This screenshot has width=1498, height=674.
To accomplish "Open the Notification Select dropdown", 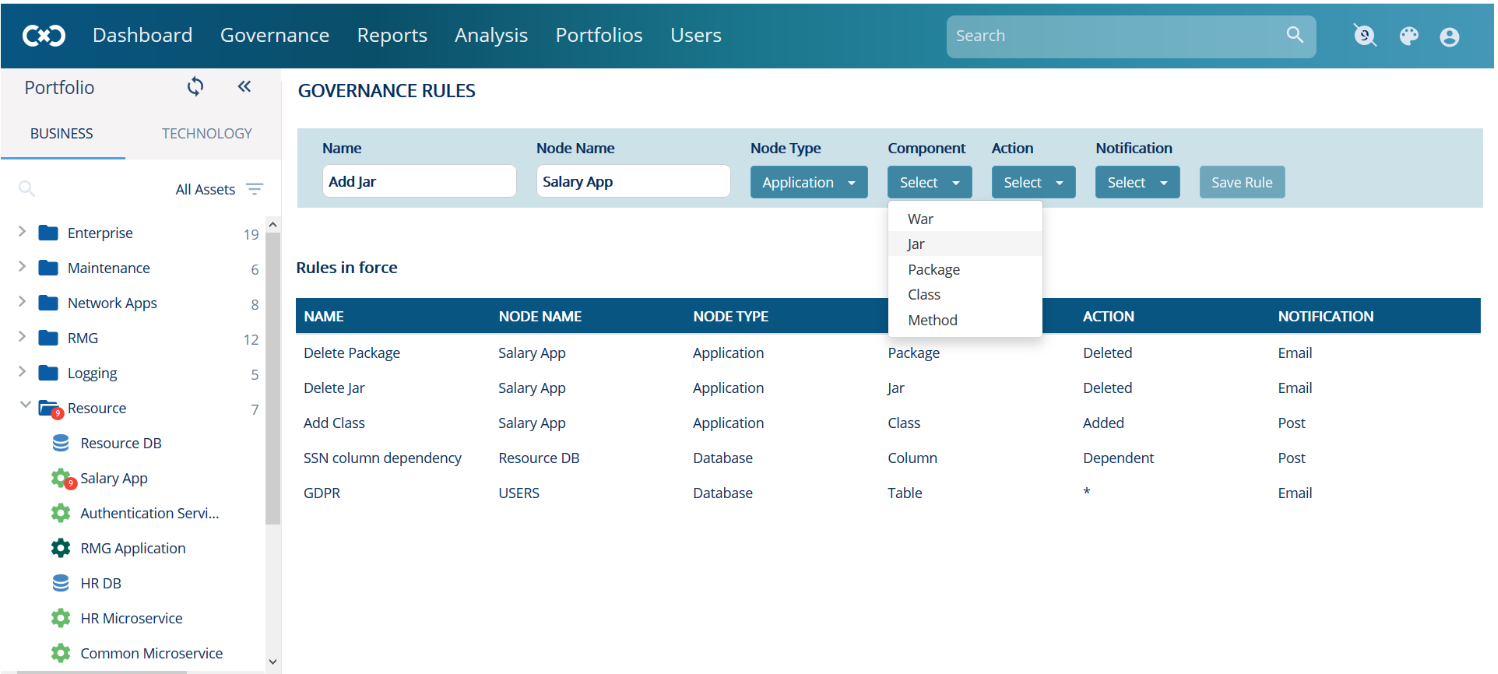I will [1137, 182].
